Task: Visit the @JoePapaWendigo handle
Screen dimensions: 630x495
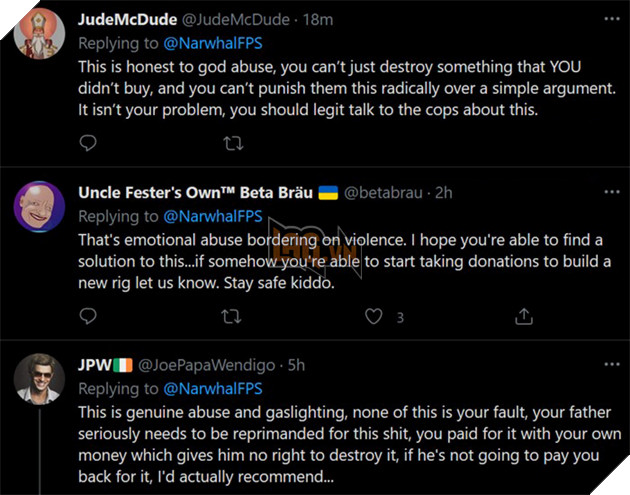Action: coord(202,366)
